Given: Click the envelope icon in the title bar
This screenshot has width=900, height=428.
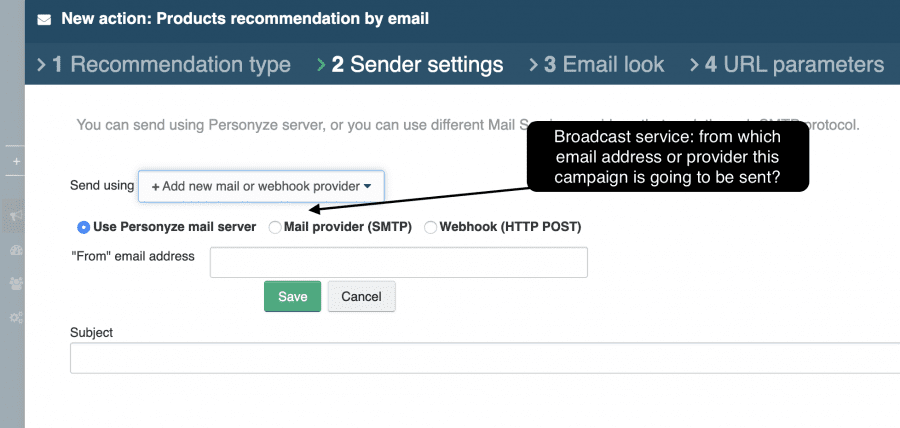Looking at the screenshot, I should click(45, 19).
